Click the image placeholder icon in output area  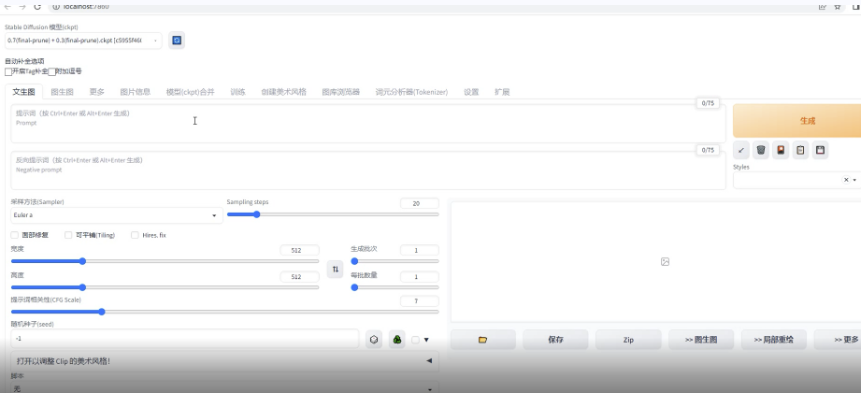click(x=665, y=262)
